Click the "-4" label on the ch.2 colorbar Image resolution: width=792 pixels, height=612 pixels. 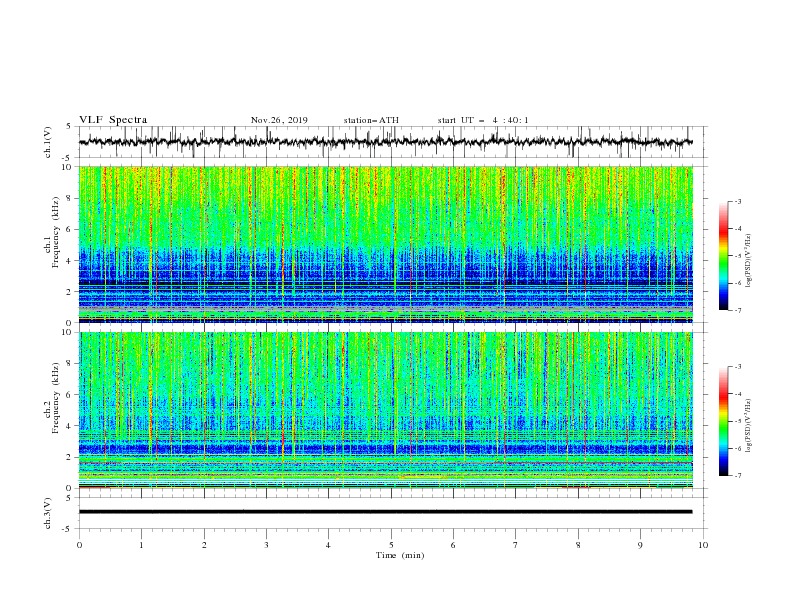point(737,394)
